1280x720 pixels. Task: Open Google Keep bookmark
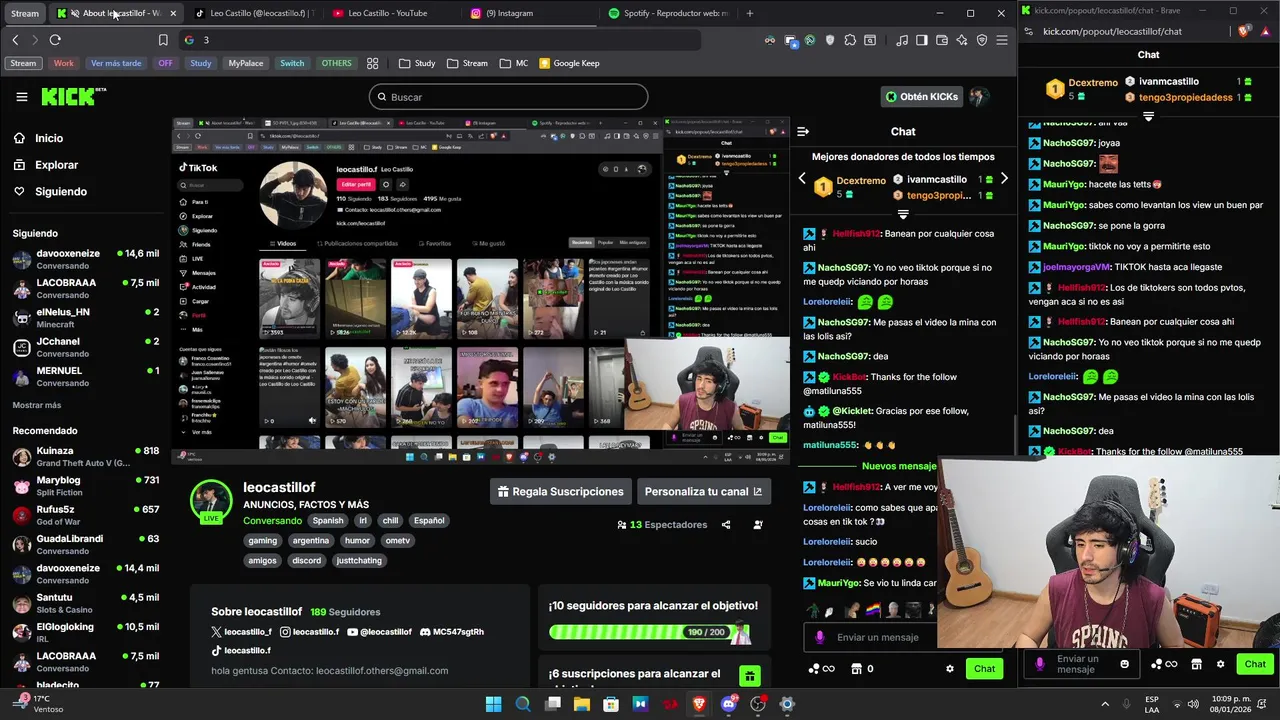click(568, 63)
